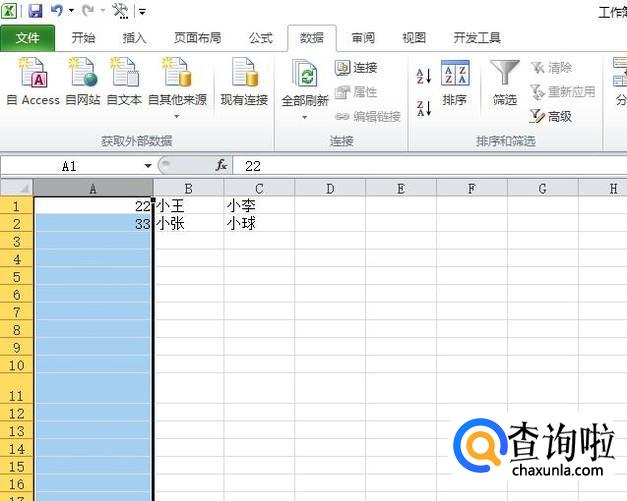Click cell B1 containing 小王
The width and height of the screenshot is (627, 501).
pyautogui.click(x=189, y=206)
